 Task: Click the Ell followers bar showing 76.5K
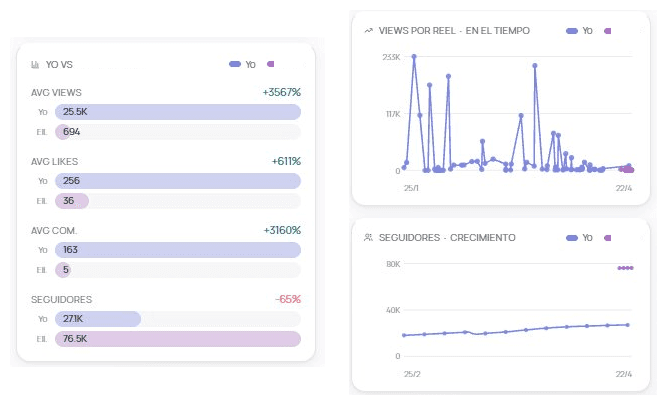point(178,339)
